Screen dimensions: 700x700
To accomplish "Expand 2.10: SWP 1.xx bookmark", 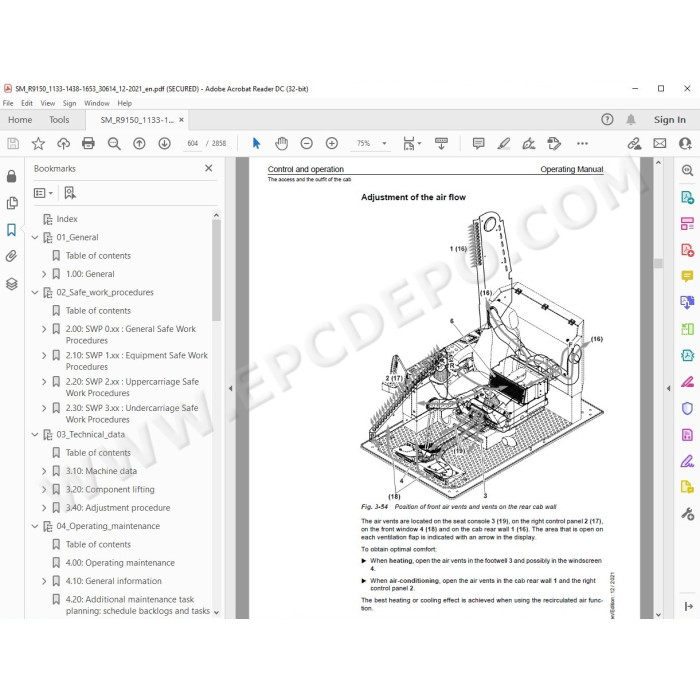I will (x=44, y=355).
